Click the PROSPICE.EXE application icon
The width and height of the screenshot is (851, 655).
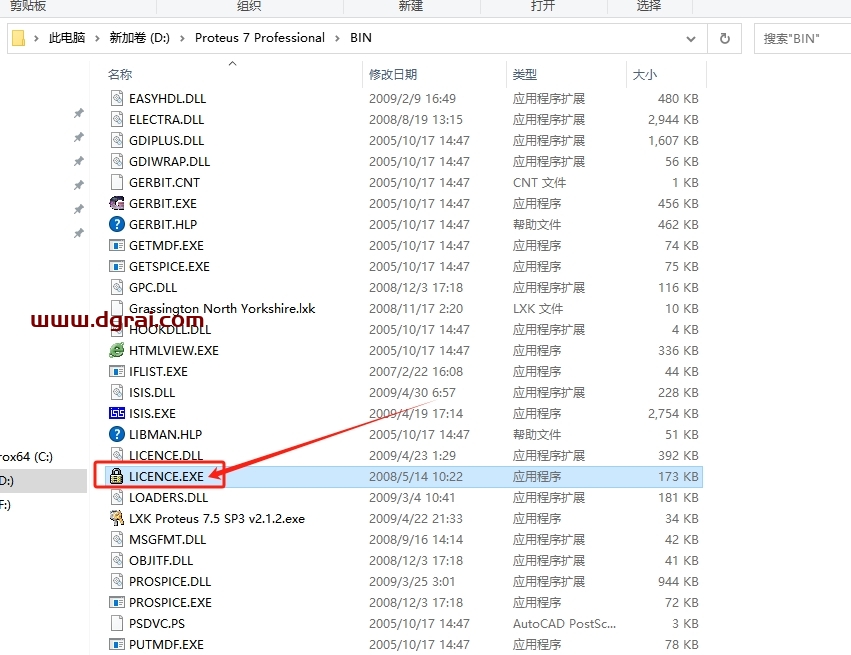[x=117, y=602]
